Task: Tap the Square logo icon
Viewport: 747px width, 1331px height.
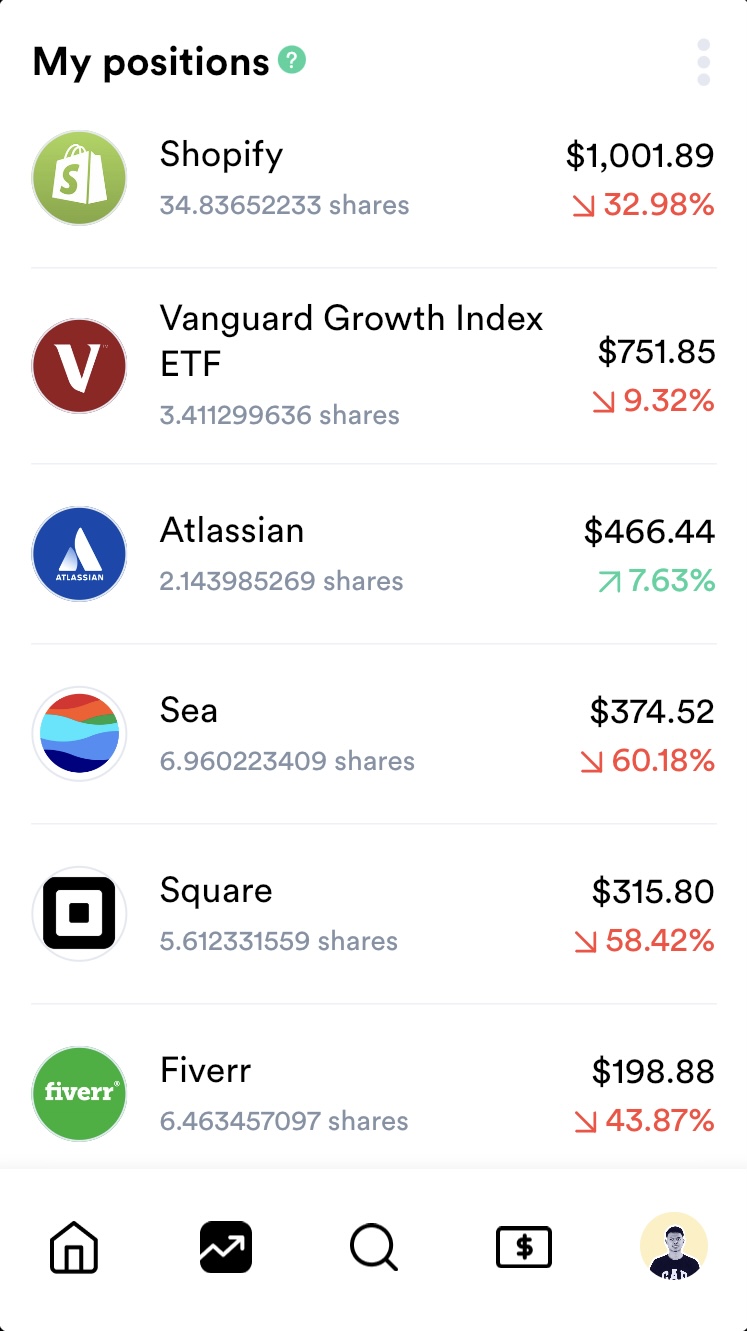Action: click(80, 914)
